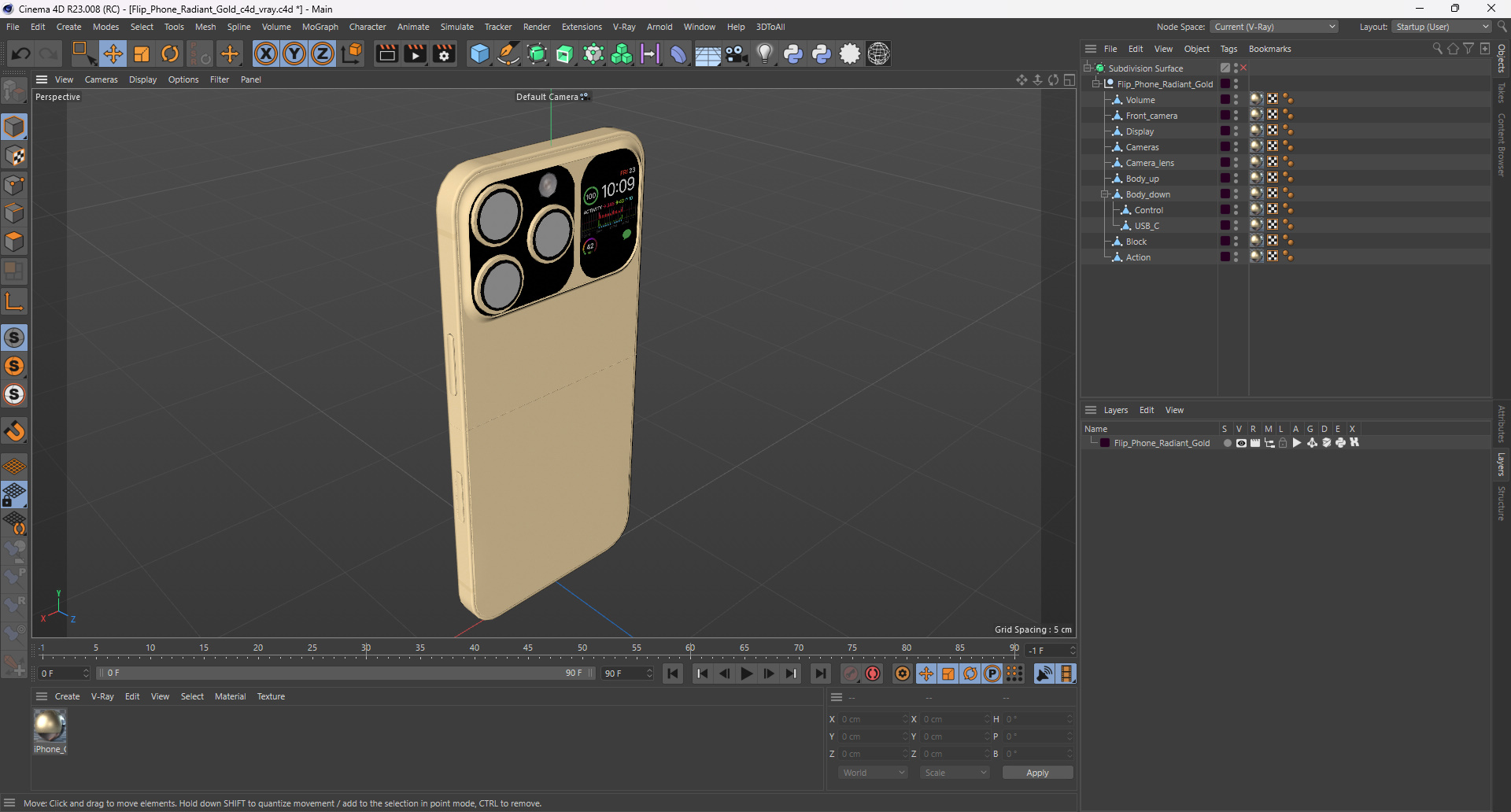Click timeline ruler at frame 45
Image resolution: width=1511 pixels, height=812 pixels.
tap(528, 648)
